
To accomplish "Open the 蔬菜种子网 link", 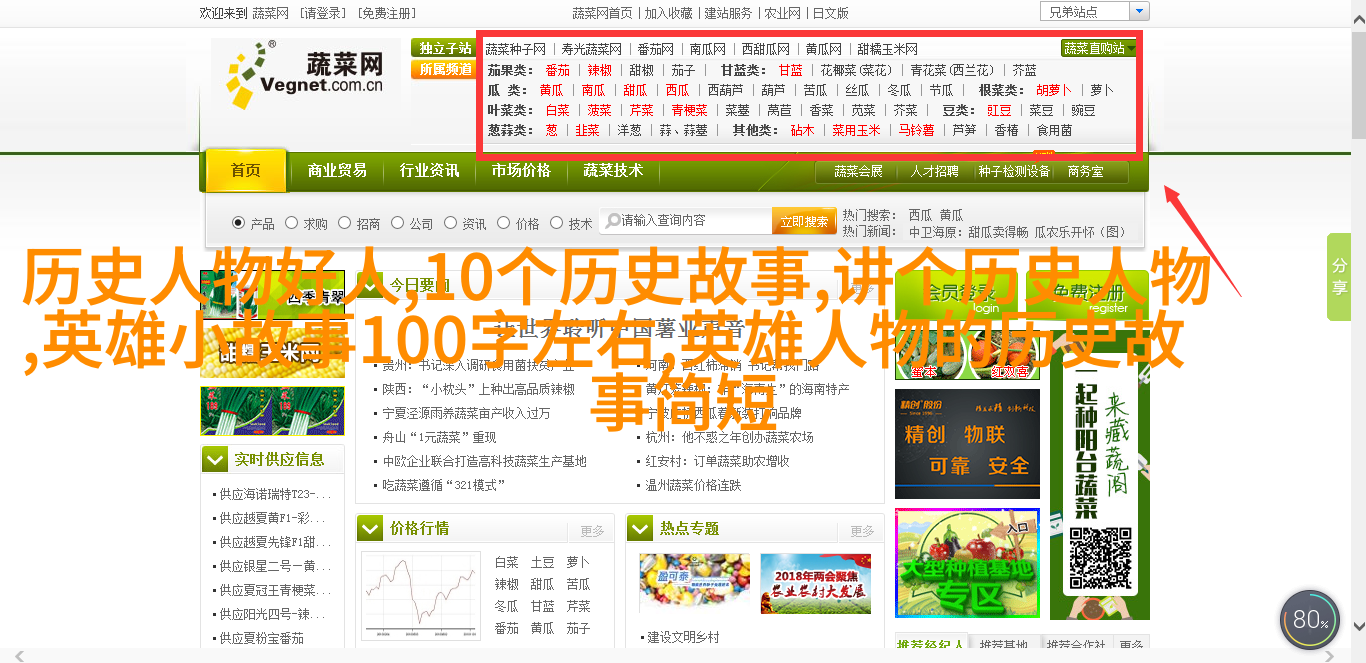I will [x=516, y=49].
